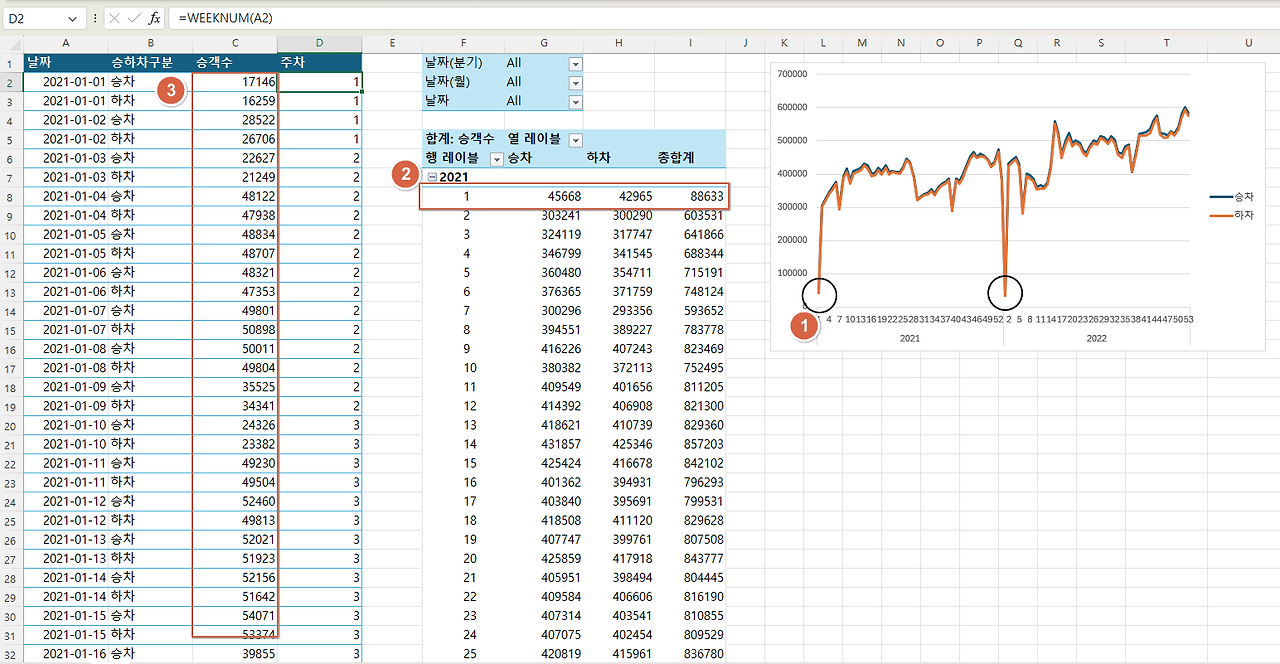Viewport: 1280px width, 664px height.
Task: Open the 행 레이블 row label filter dropdown
Action: (496, 158)
